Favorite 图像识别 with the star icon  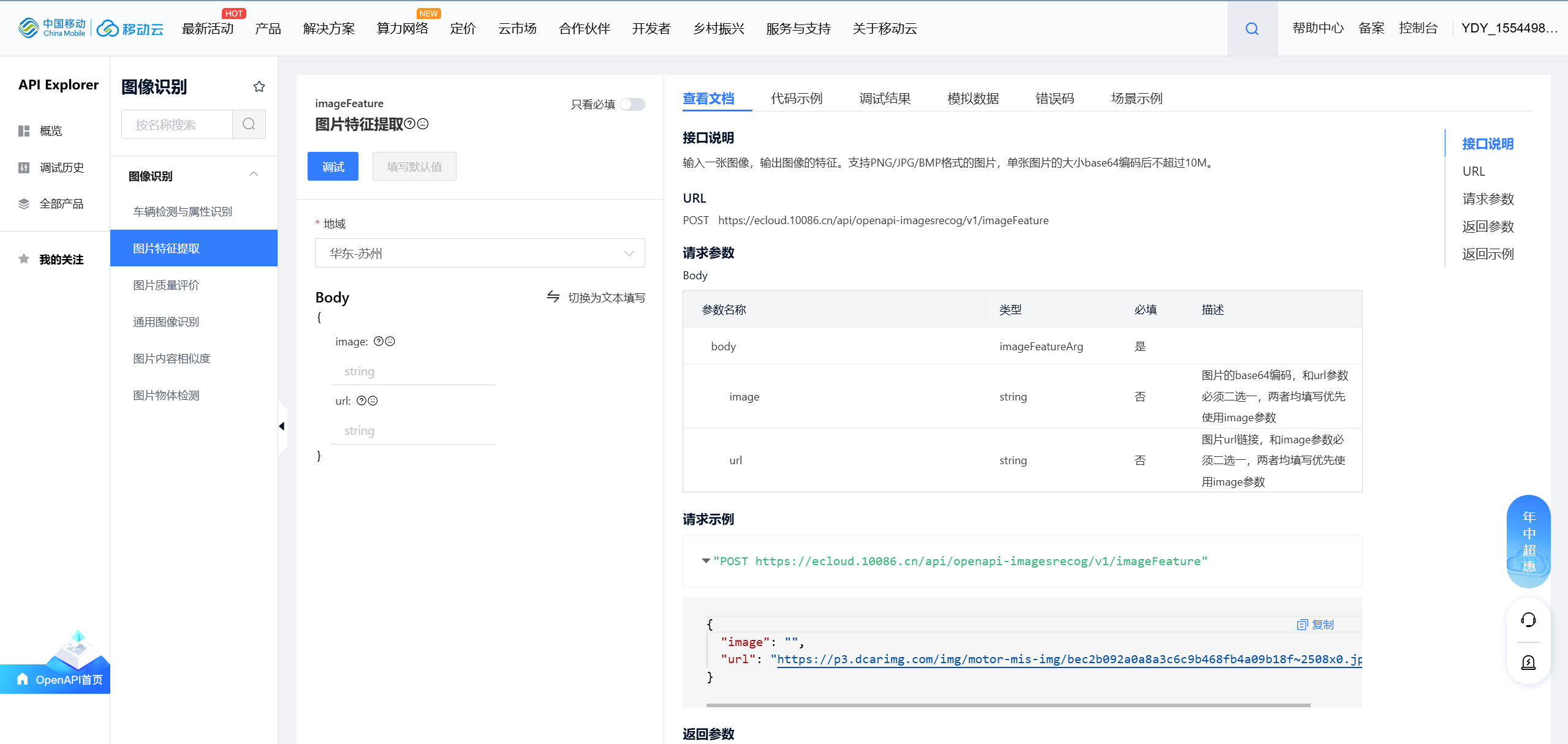coord(259,86)
